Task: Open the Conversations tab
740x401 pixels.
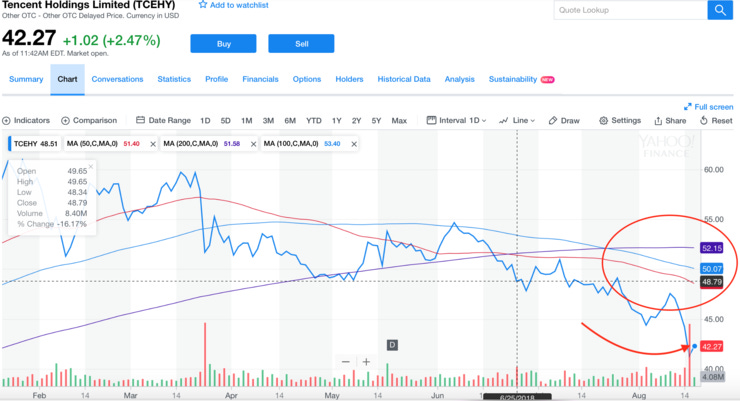Action: [x=117, y=79]
